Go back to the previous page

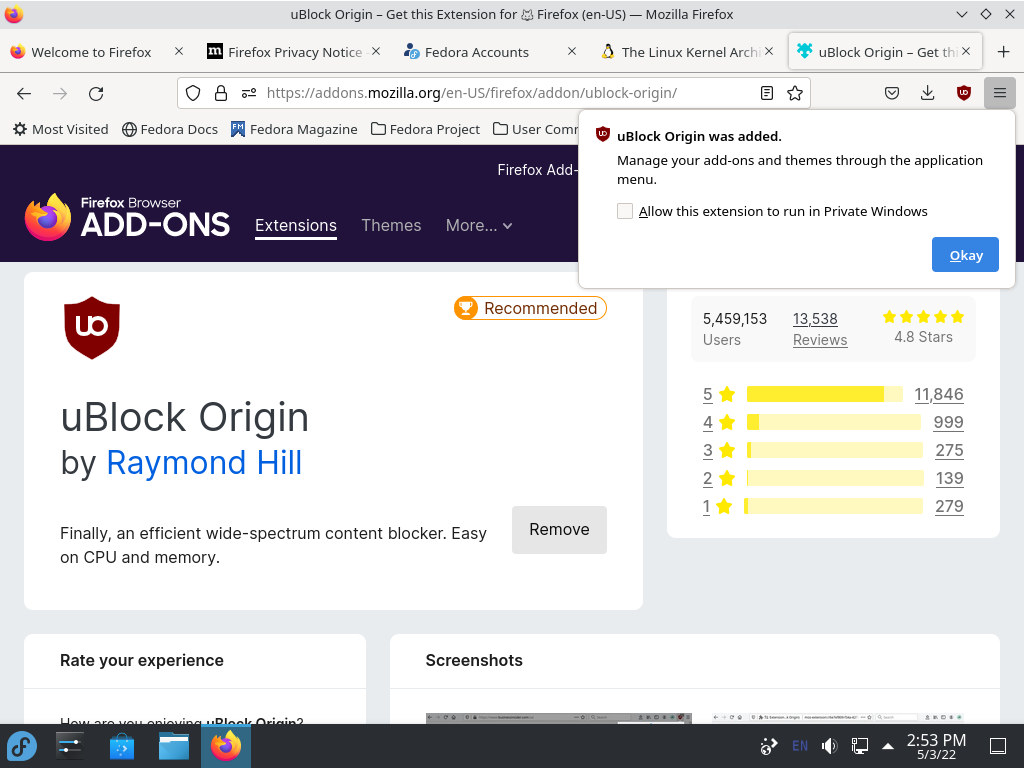tap(24, 93)
